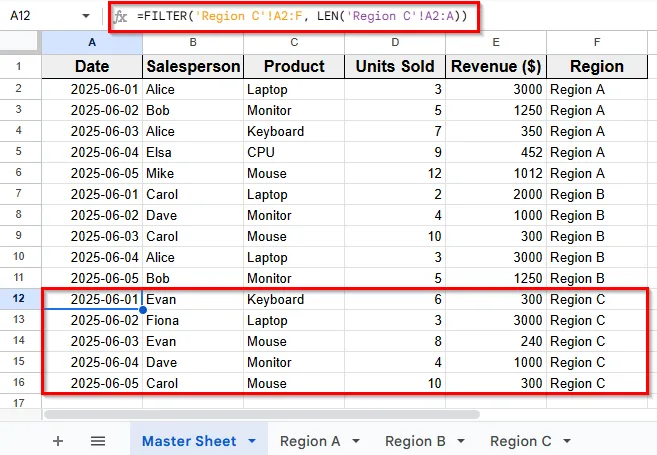Switch to the Region A tab

pyautogui.click(x=310, y=441)
